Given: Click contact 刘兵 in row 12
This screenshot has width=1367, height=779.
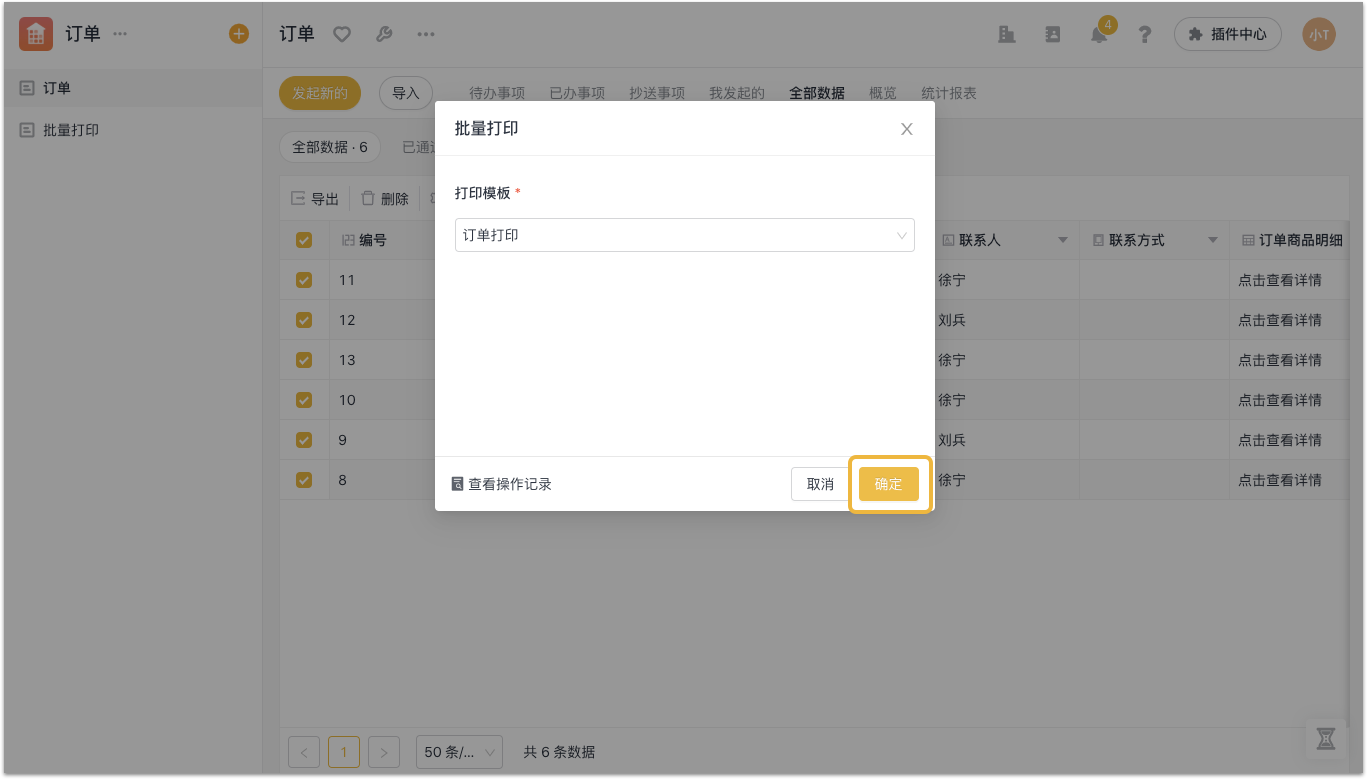Looking at the screenshot, I should (952, 320).
